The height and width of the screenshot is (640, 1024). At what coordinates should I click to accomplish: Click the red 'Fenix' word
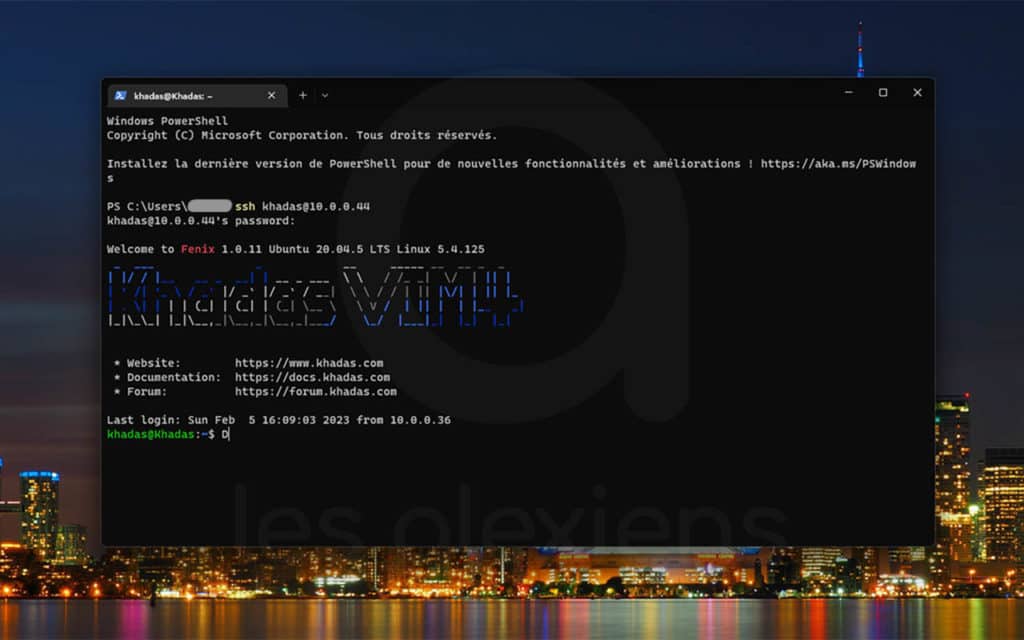197,249
